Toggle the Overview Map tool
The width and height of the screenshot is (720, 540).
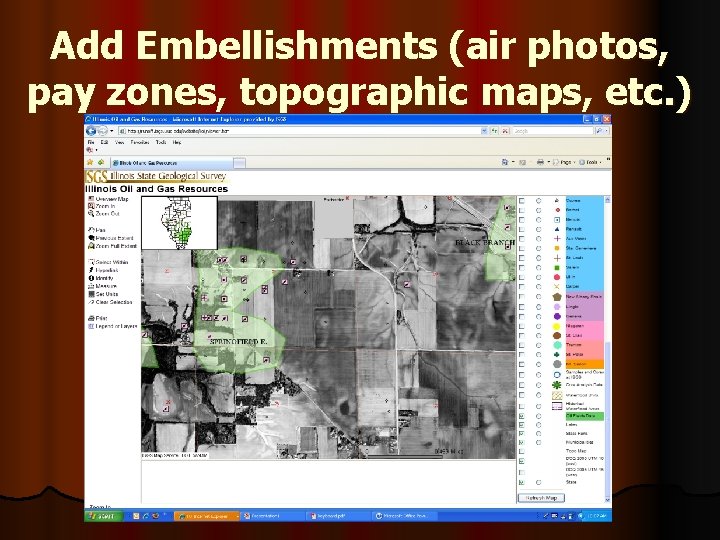pyautogui.click(x=108, y=199)
